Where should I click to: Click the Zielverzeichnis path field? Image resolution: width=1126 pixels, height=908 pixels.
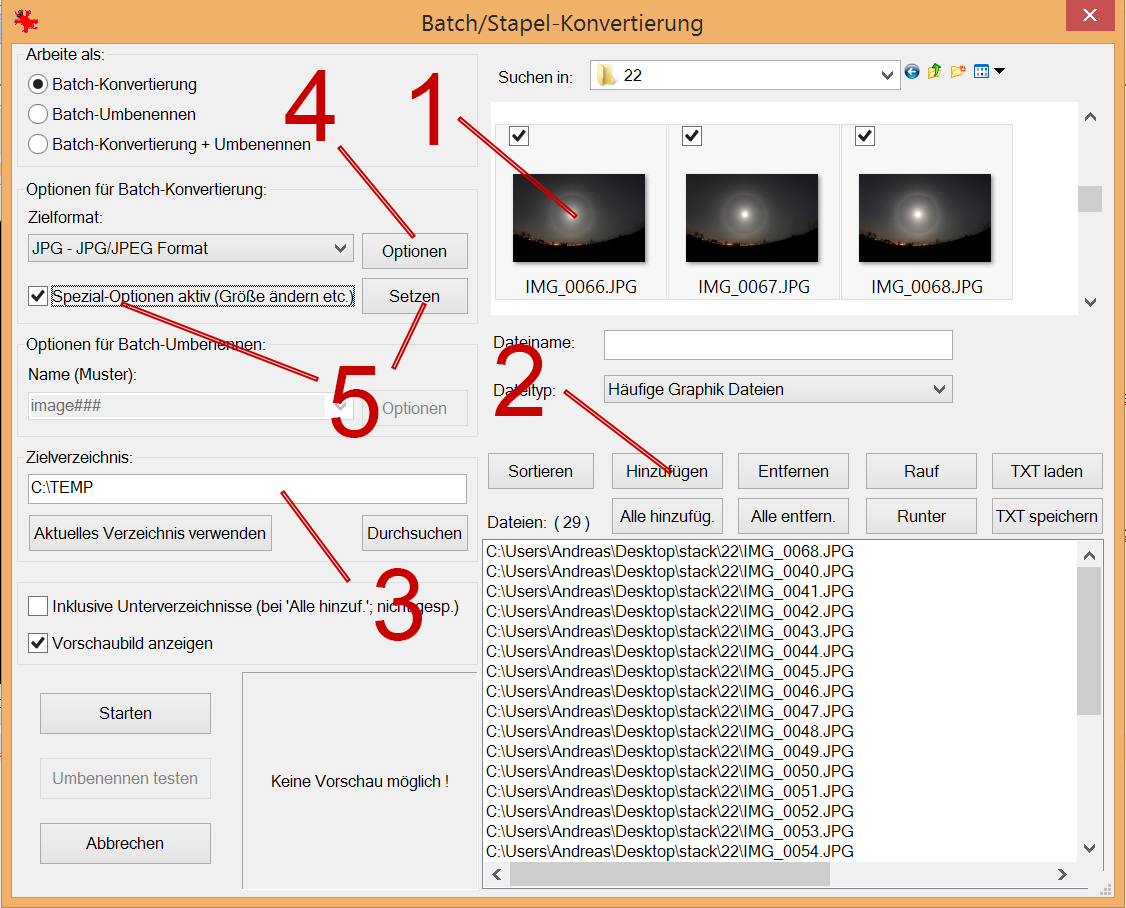click(x=247, y=488)
